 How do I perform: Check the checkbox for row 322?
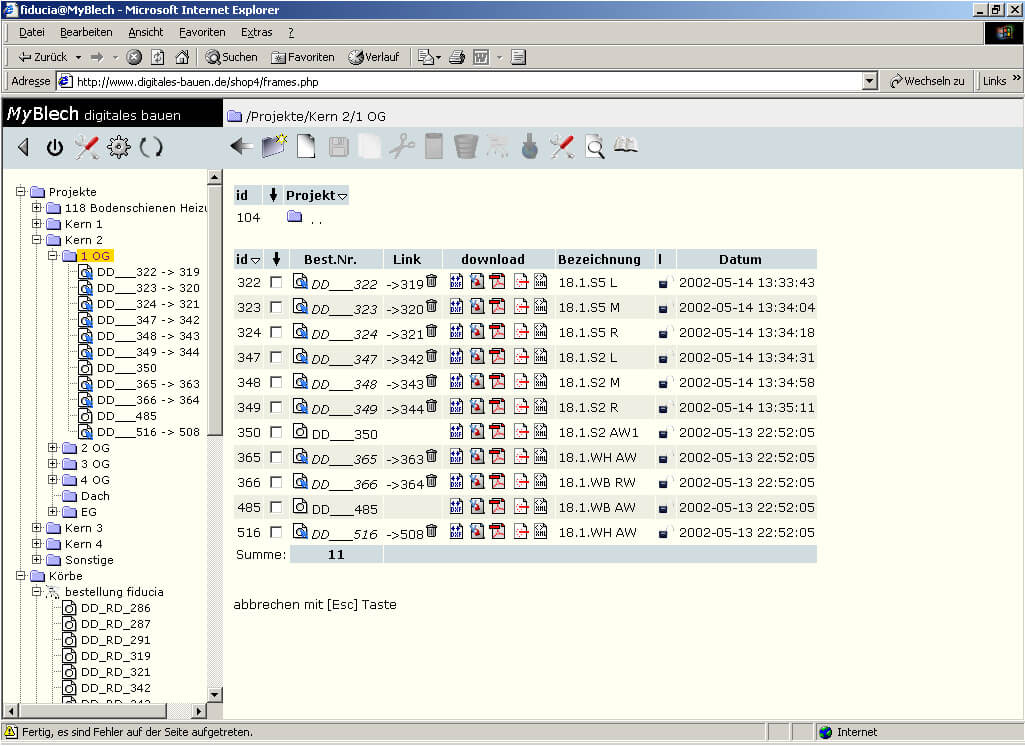(275, 283)
